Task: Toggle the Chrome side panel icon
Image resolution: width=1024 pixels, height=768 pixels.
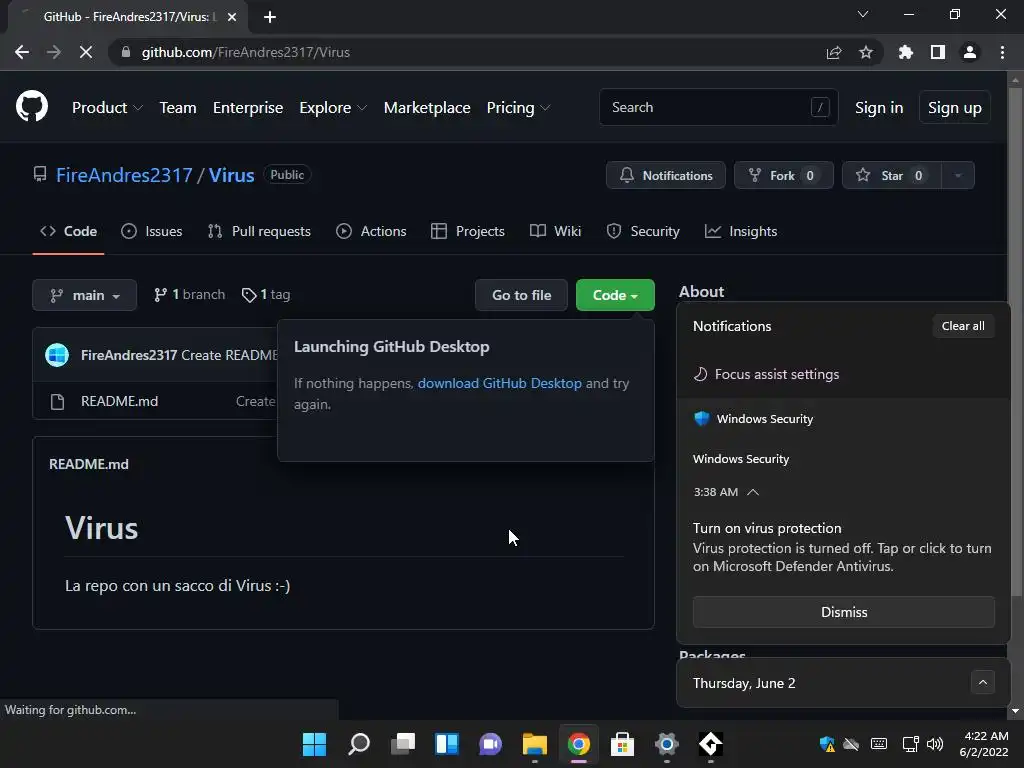Action: pyautogui.click(x=938, y=52)
